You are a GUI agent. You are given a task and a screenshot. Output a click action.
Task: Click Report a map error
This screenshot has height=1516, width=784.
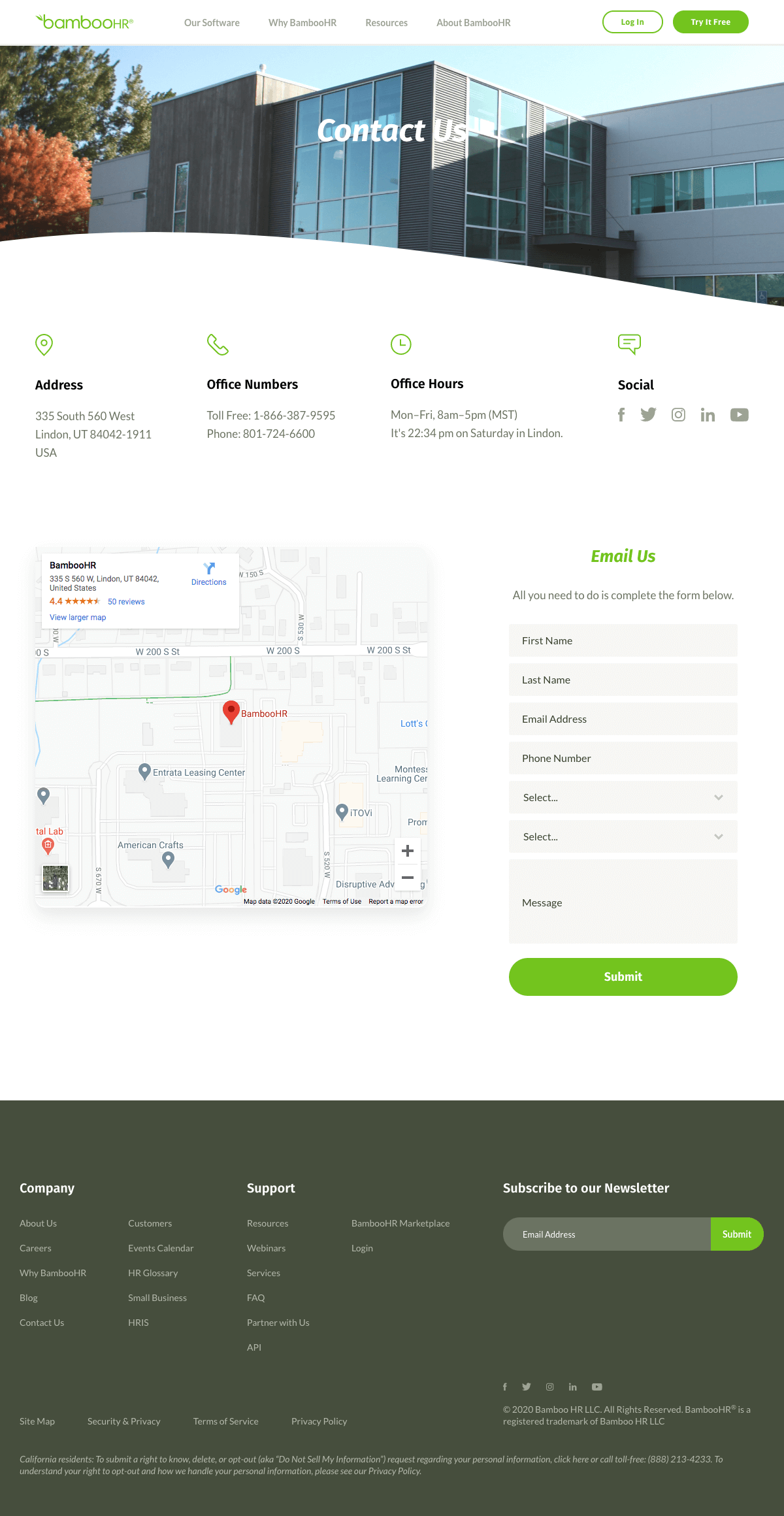tap(396, 901)
